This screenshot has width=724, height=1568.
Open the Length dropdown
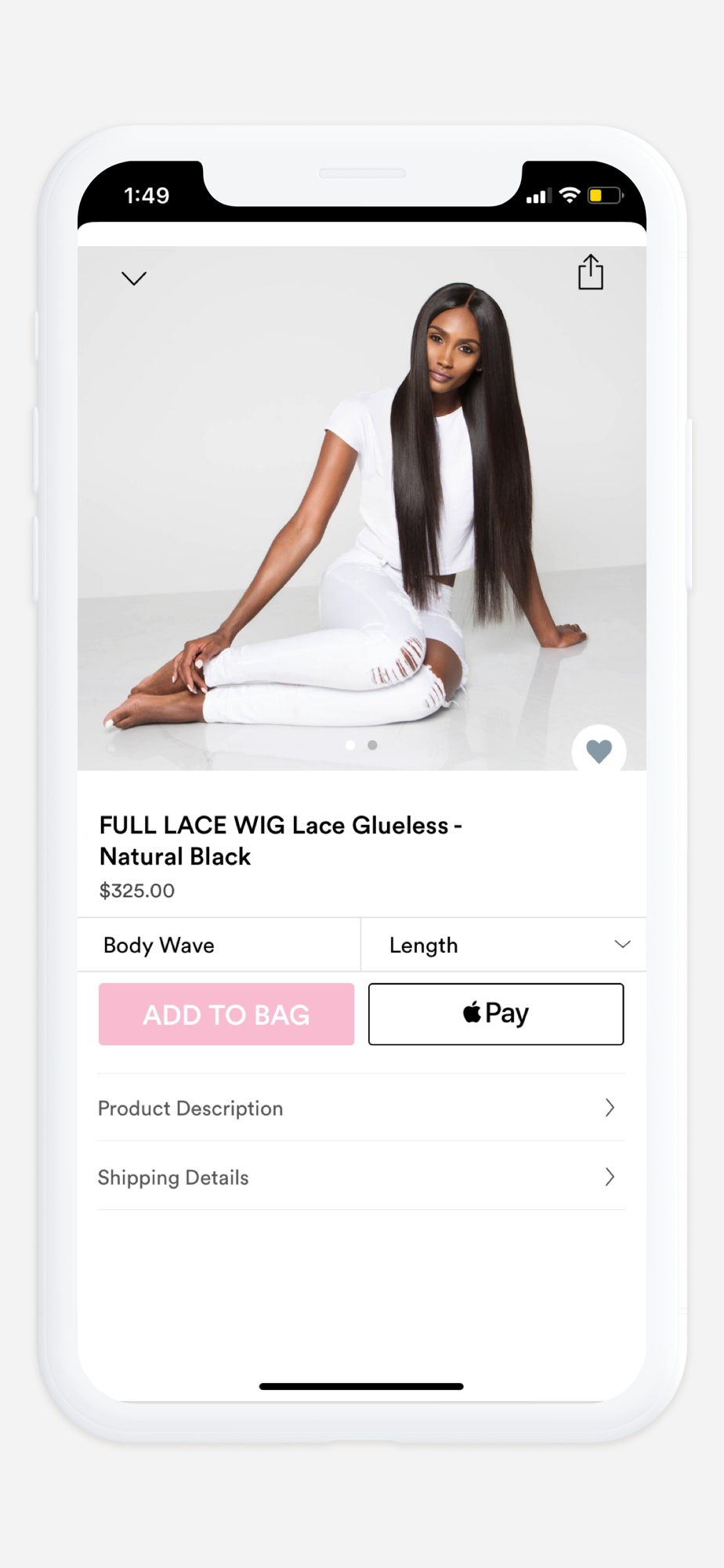click(x=504, y=945)
